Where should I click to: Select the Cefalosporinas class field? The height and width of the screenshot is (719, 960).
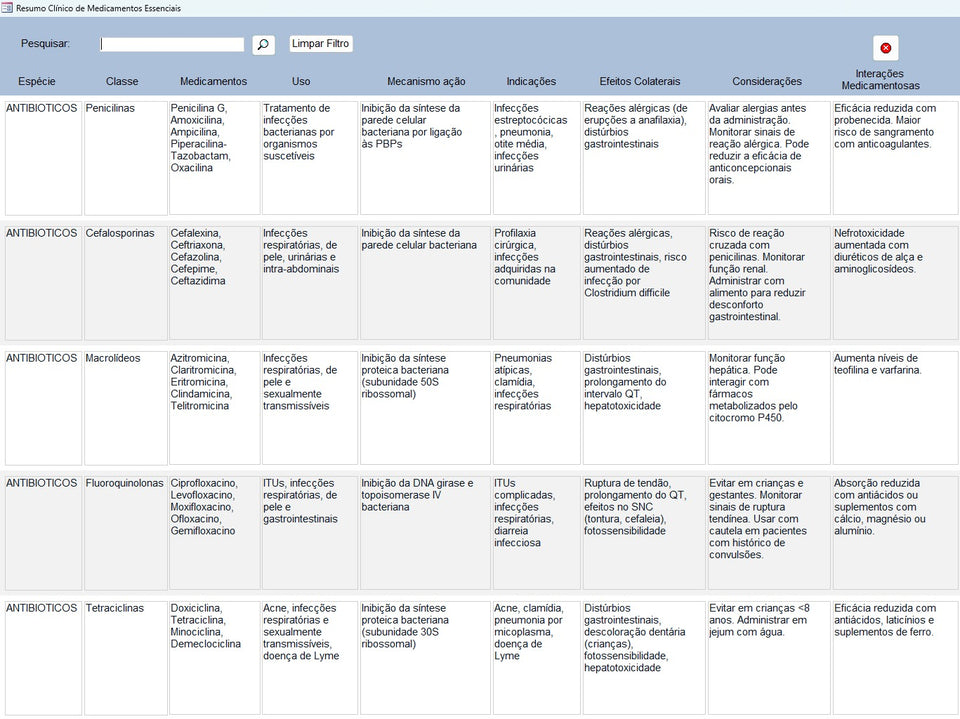click(x=124, y=282)
